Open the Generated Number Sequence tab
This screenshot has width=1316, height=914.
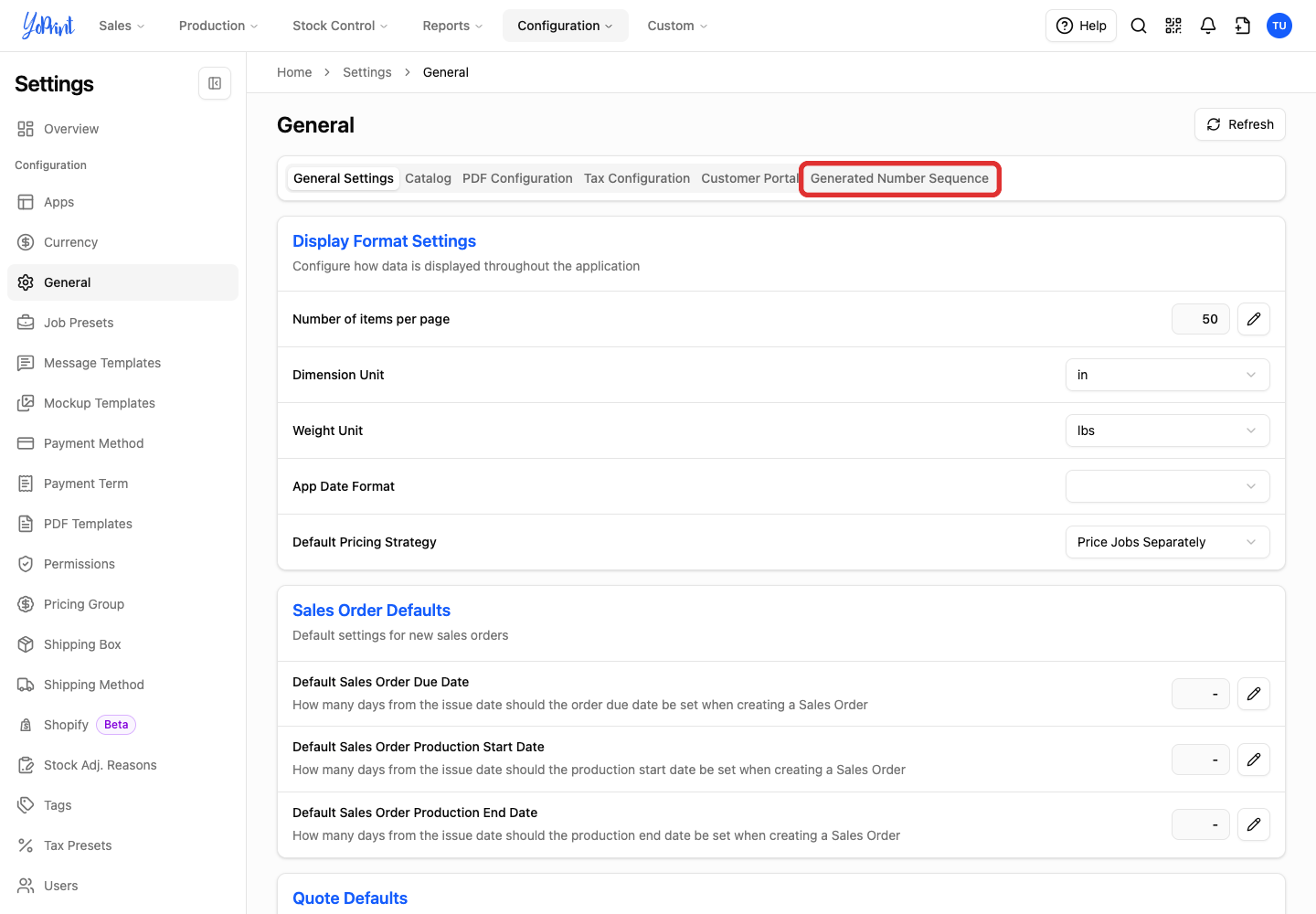[x=899, y=178]
